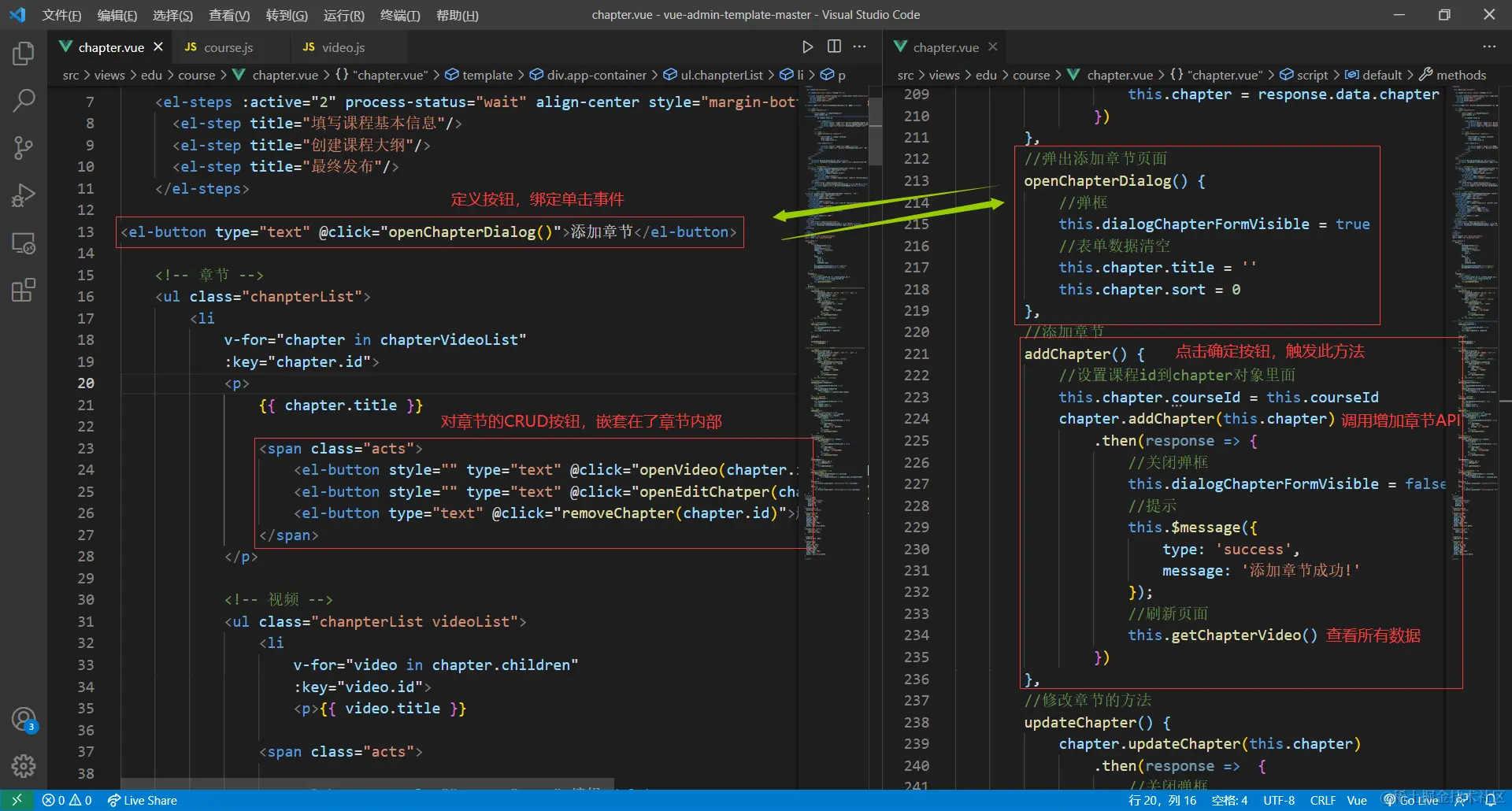Viewport: 1512px width, 811px height.
Task: Click the errors and warnings indicator
Action: (x=67, y=800)
